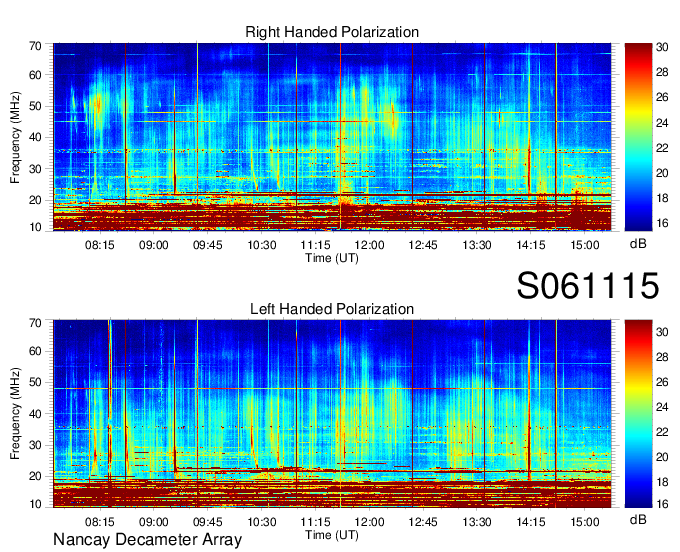Click the Left Handed plot's color scale bar
The width and height of the screenshot is (680, 552).
pos(638,414)
